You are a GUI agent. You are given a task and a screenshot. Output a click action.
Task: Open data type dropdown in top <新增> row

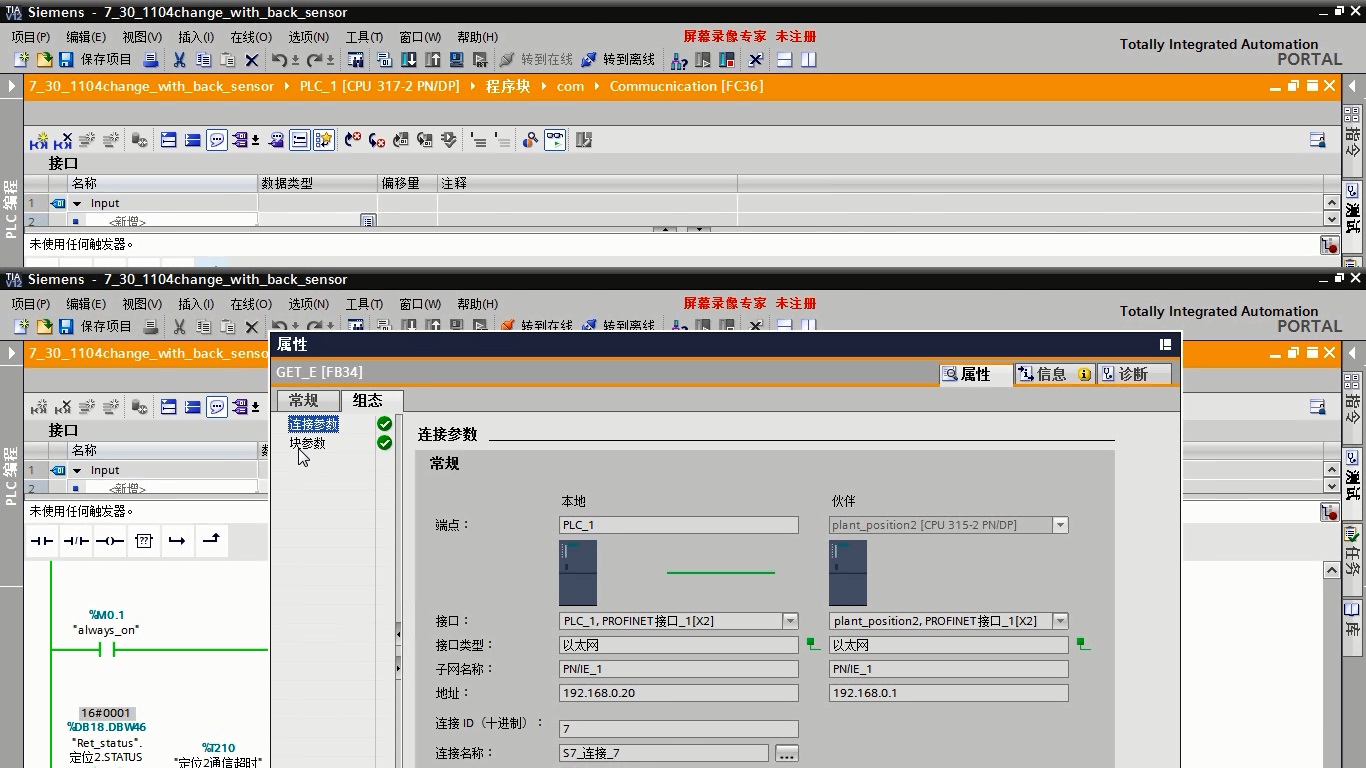pos(368,221)
